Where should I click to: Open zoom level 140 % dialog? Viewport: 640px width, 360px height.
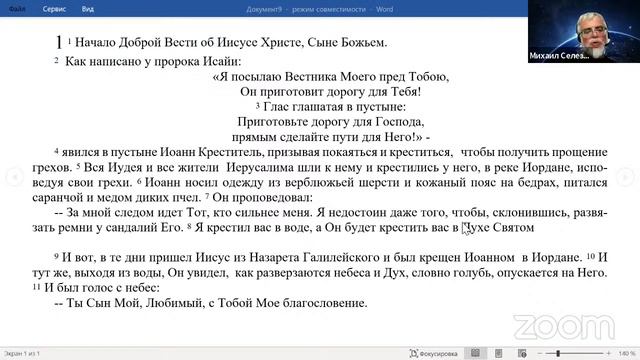(627, 353)
